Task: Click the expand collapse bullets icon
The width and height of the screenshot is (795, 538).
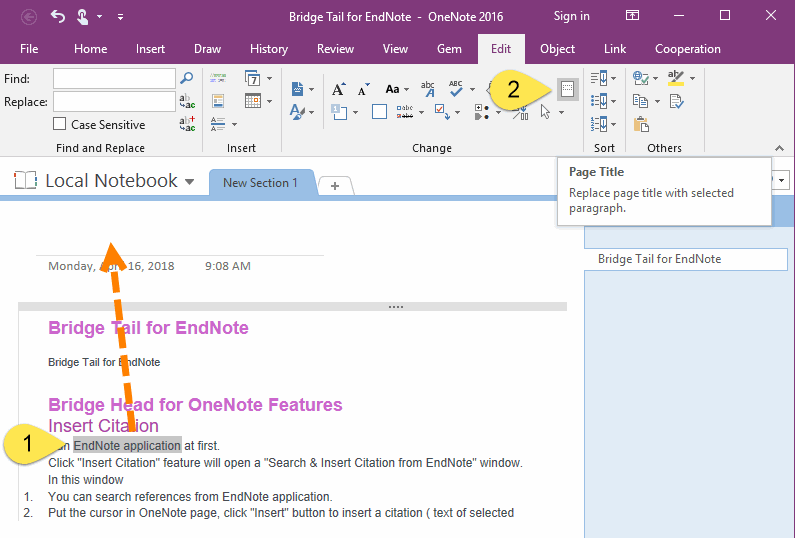Action: [482, 112]
